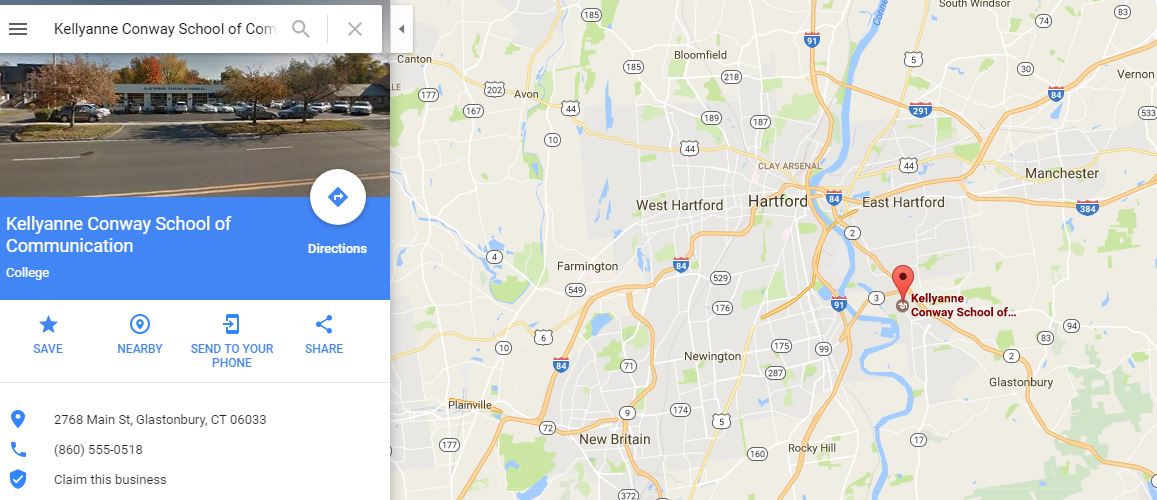The height and width of the screenshot is (500, 1157).
Task: Click the claim business shield icon
Action: 18,479
